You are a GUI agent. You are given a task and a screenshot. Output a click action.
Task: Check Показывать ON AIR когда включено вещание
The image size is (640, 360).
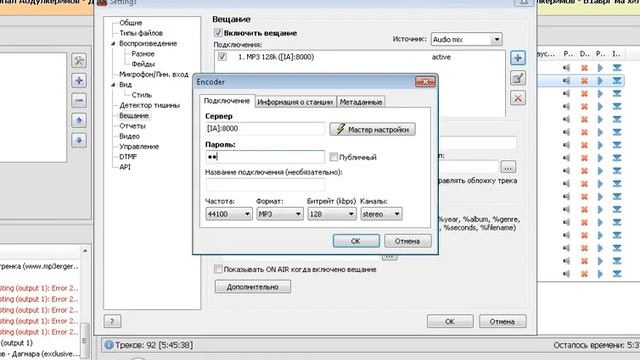pyautogui.click(x=218, y=269)
